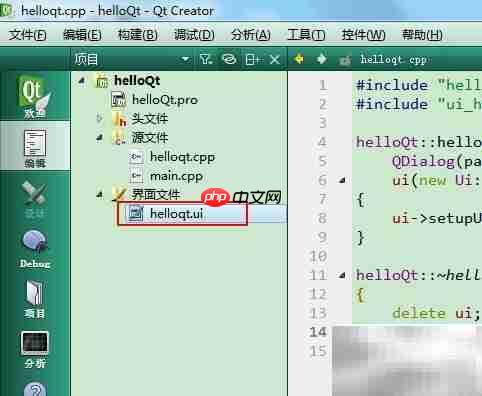Collapse the source files folder
482x396 pixels.
[x=99, y=137]
